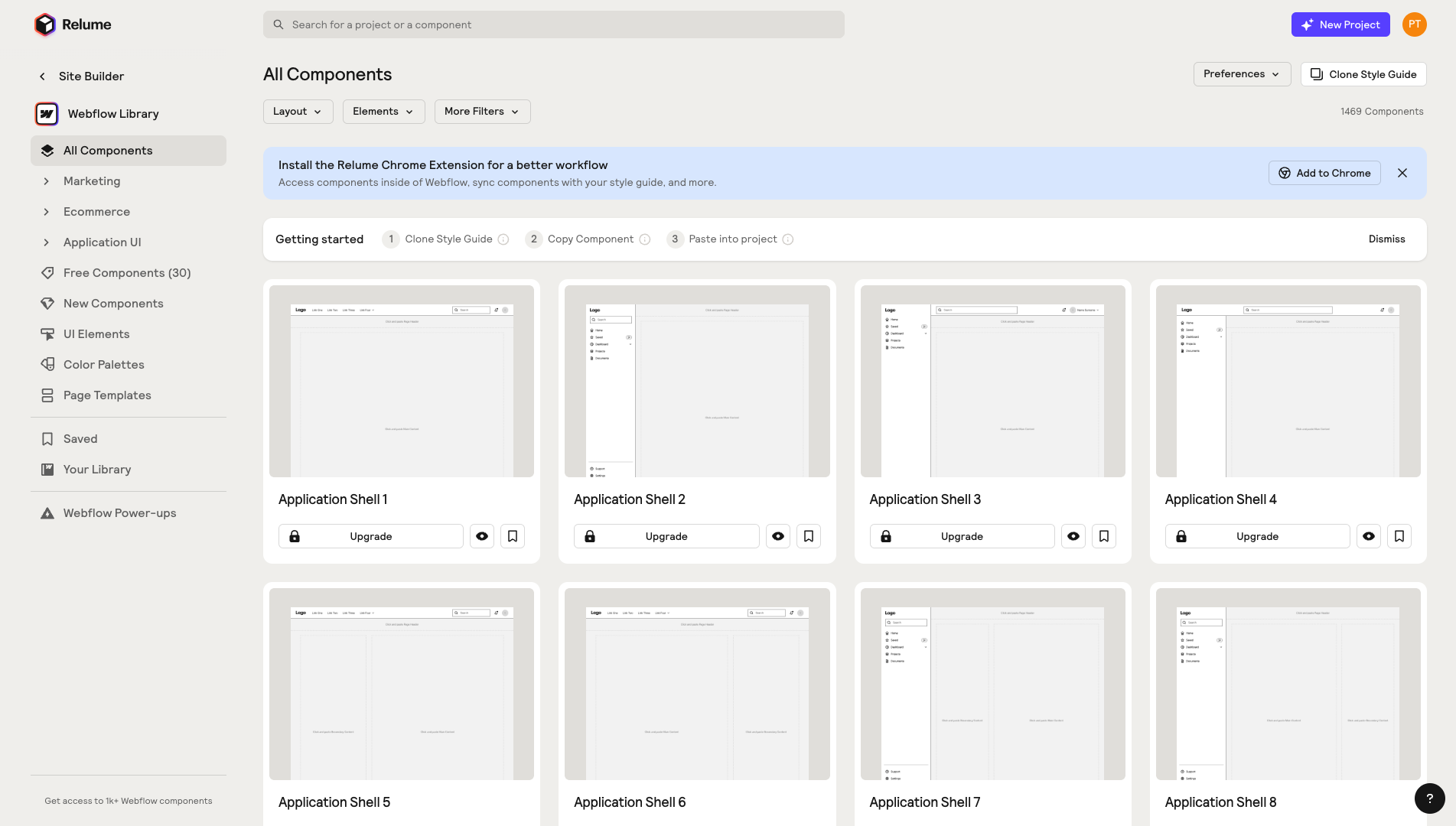Viewport: 1456px width, 826px height.
Task: Bookmark Application Shell 2
Action: [808, 536]
